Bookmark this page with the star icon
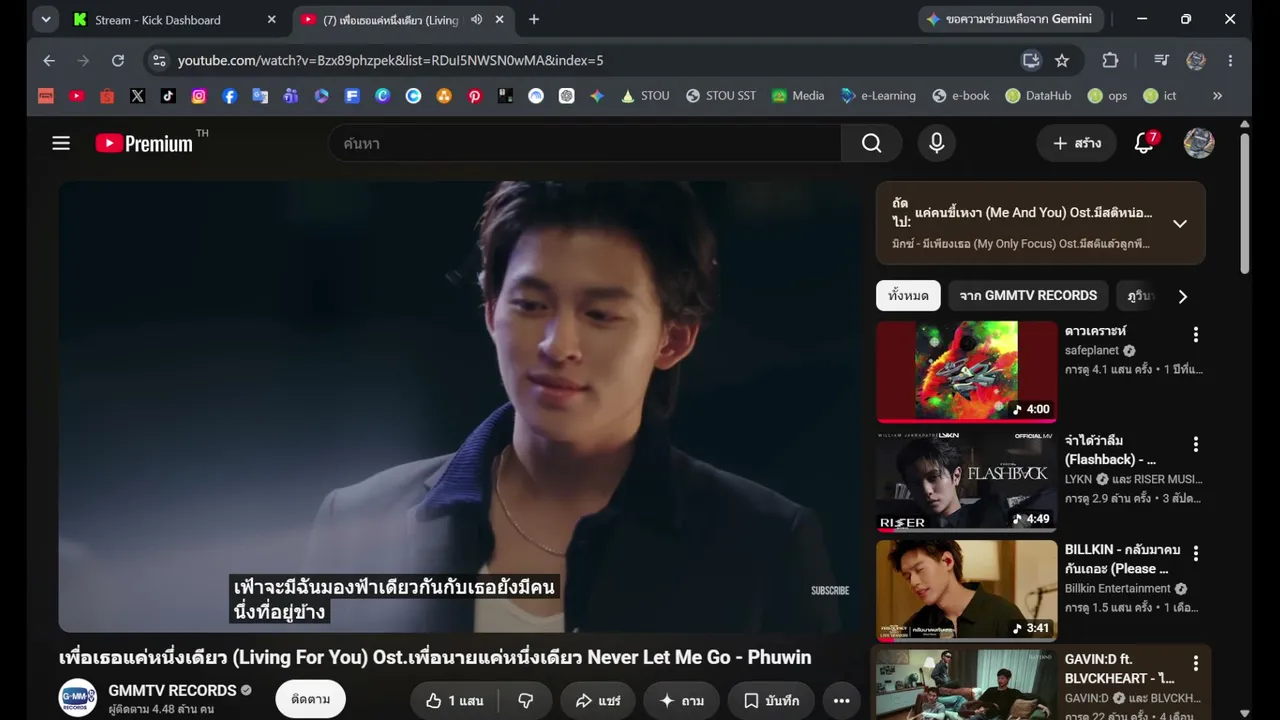The width and height of the screenshot is (1280, 720). point(1062,60)
